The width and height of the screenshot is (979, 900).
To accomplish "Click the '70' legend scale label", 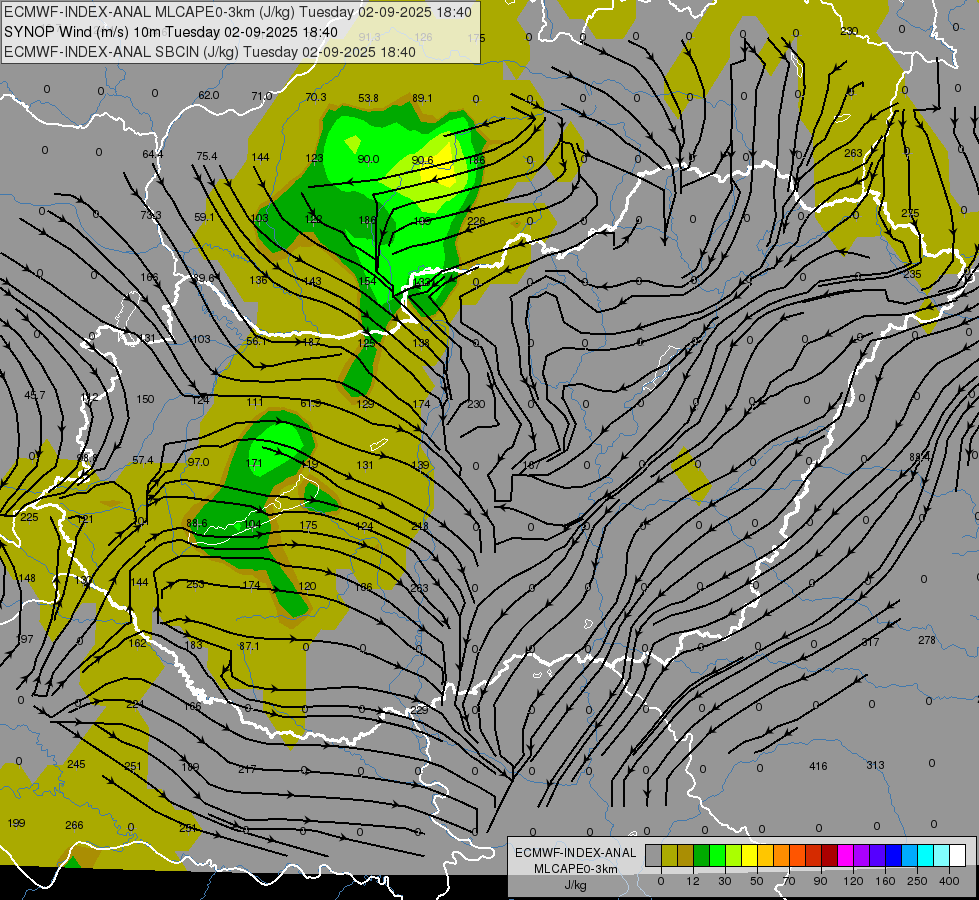I will pyautogui.click(x=789, y=881).
